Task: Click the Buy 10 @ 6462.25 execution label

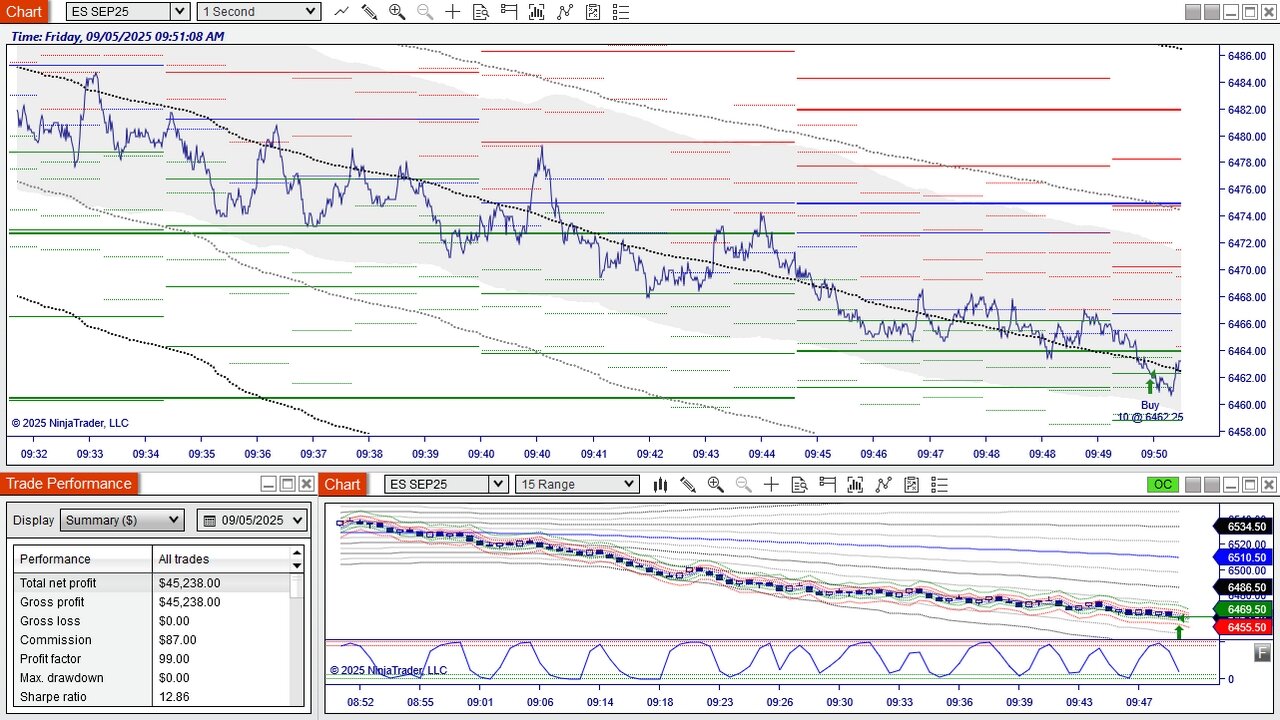Action: [x=1150, y=411]
